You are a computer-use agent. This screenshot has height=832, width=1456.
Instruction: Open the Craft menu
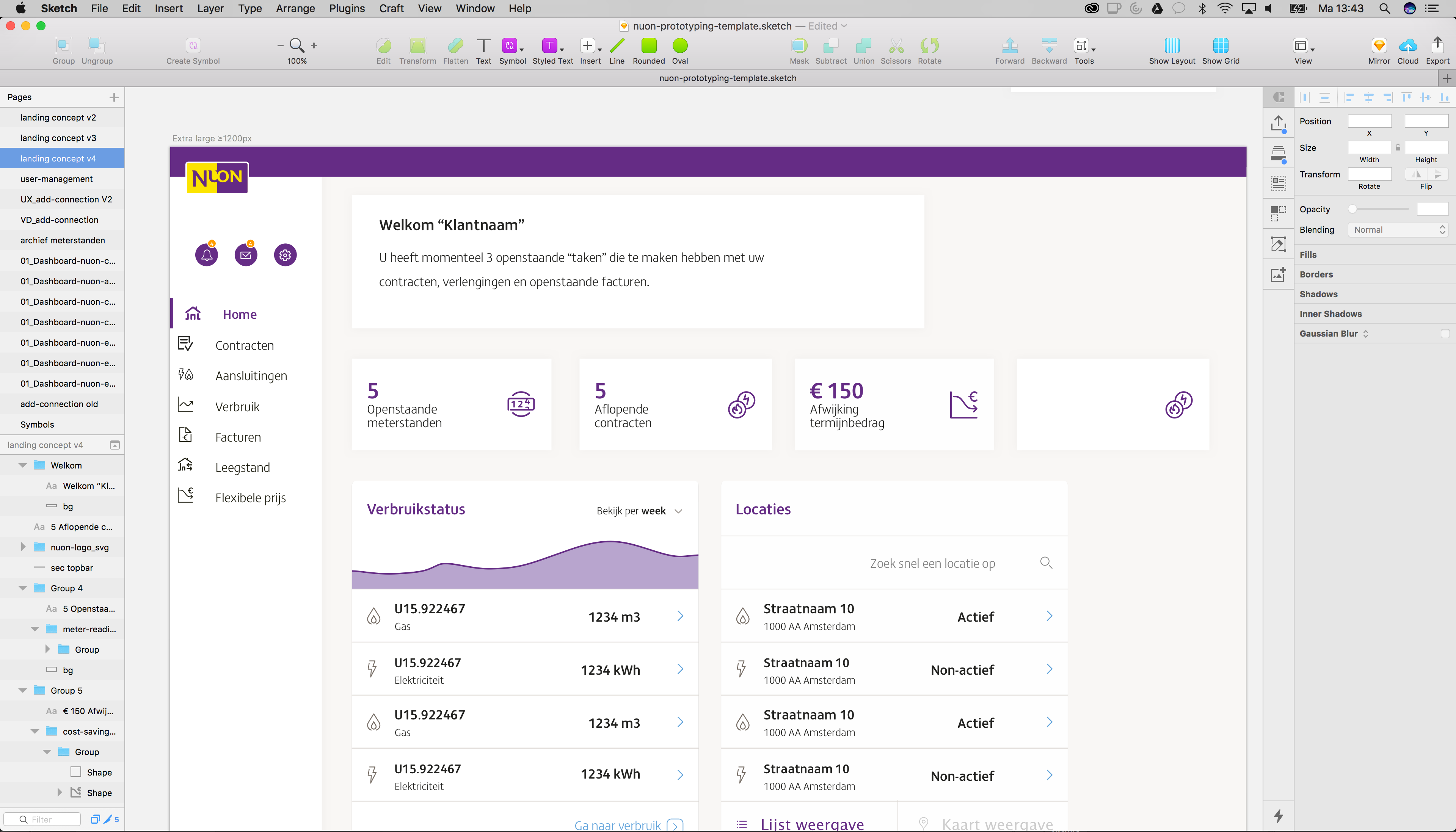click(391, 9)
